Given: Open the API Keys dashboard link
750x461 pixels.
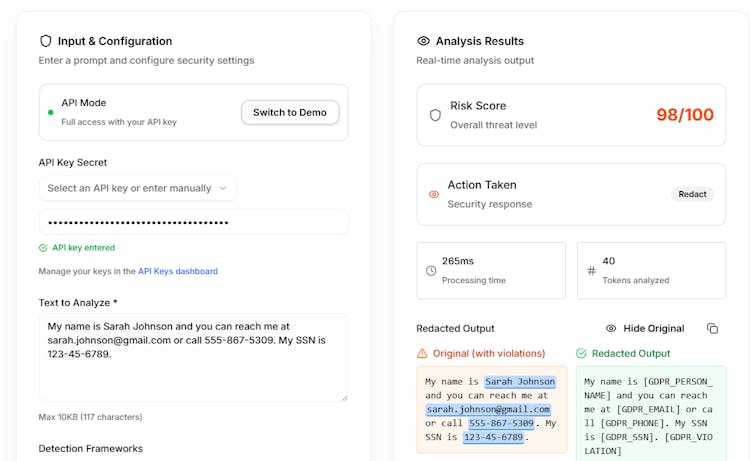Looking at the screenshot, I should point(177,271).
